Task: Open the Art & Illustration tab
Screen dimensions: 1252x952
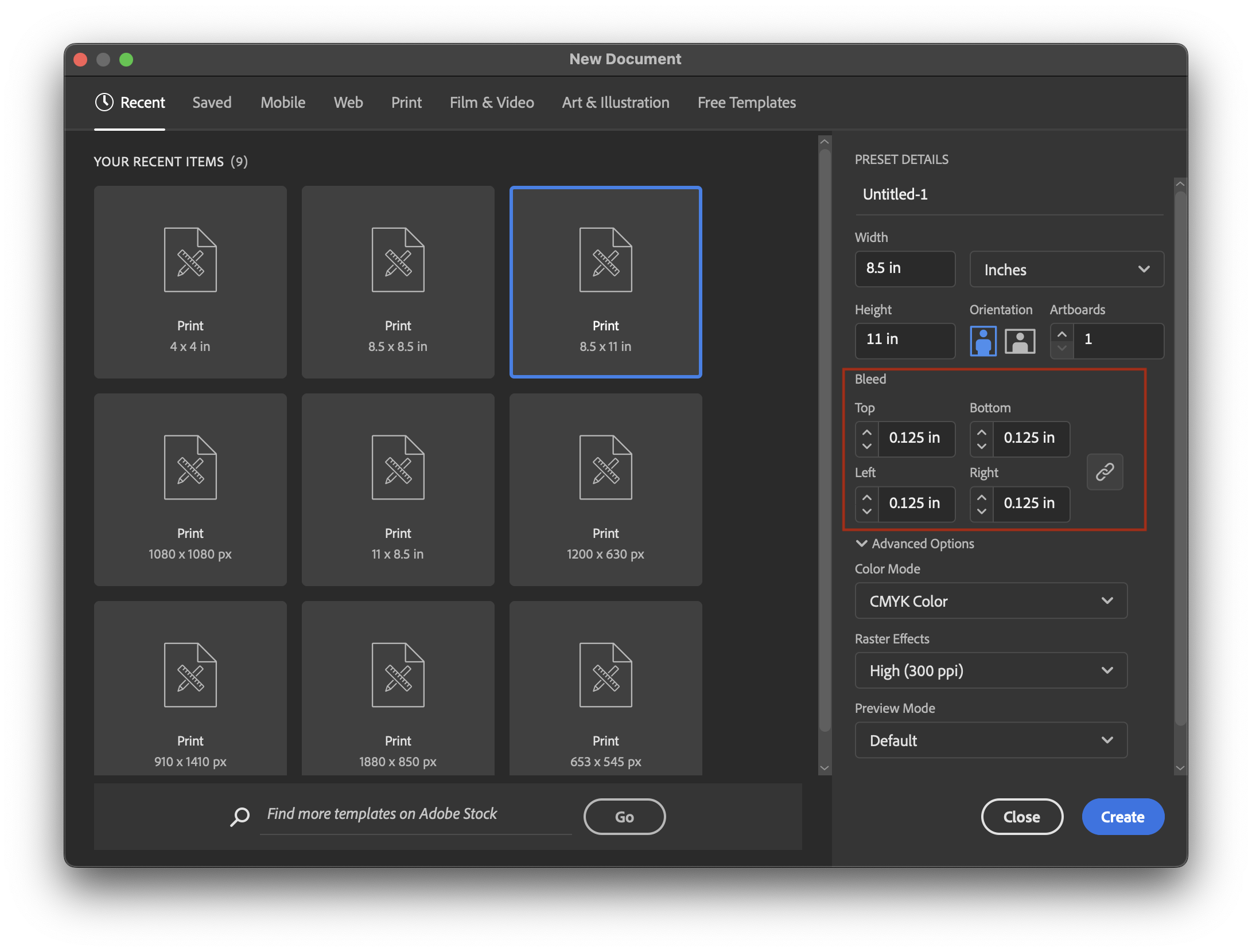Action: pyautogui.click(x=616, y=103)
